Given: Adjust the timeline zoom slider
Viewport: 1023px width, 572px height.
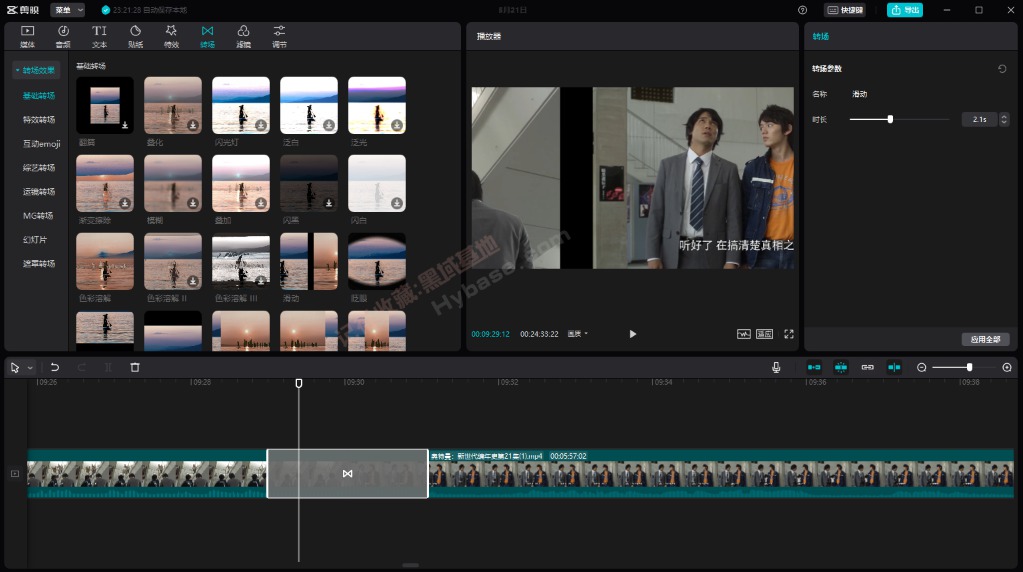Looking at the screenshot, I should [x=964, y=368].
